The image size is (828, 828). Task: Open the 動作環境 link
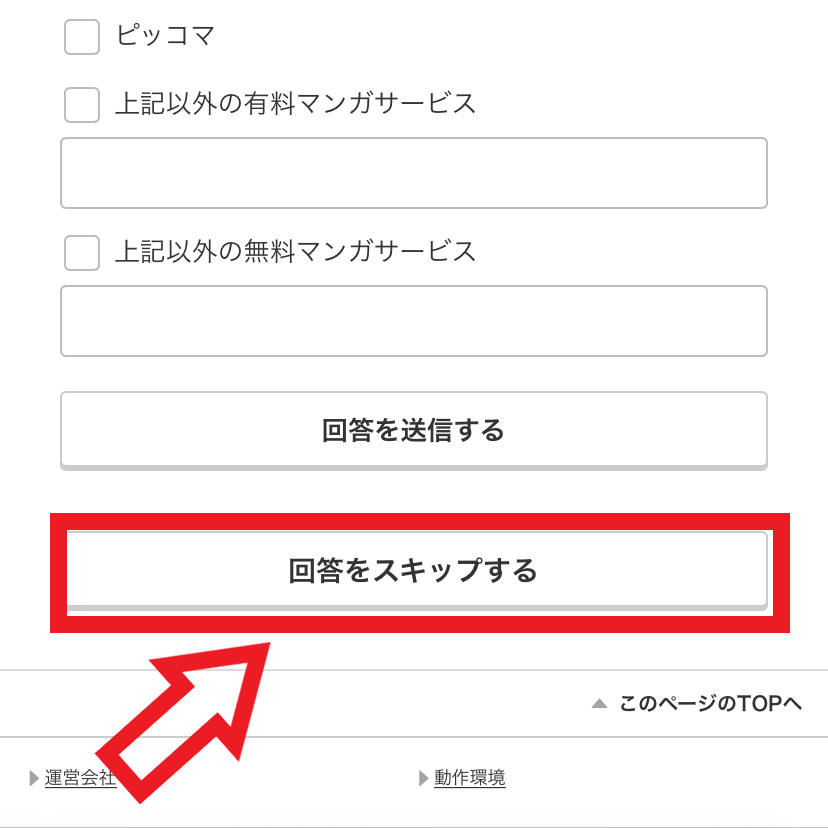click(470, 778)
